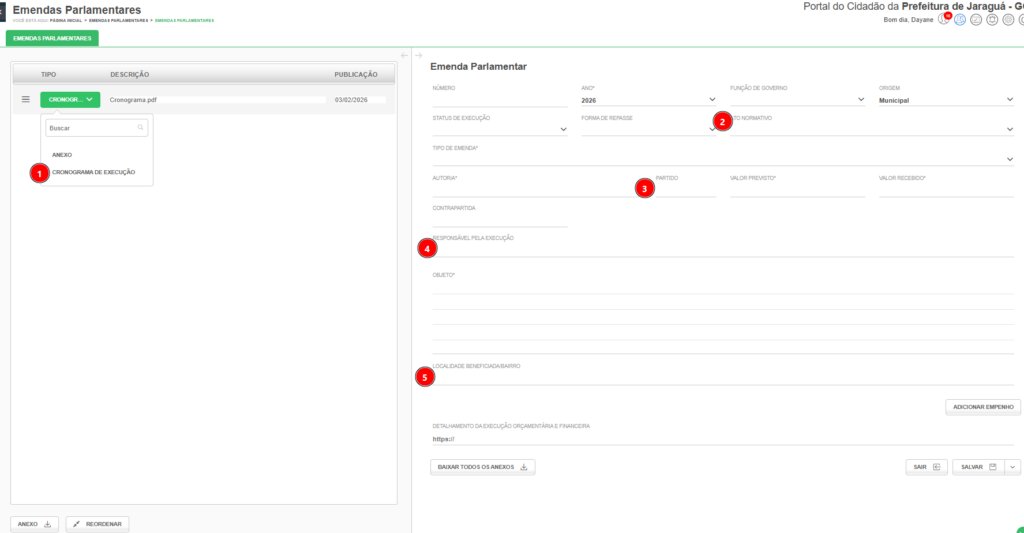Expand the arrow next to Salvar button
1024x533 pixels.
[1013, 467]
